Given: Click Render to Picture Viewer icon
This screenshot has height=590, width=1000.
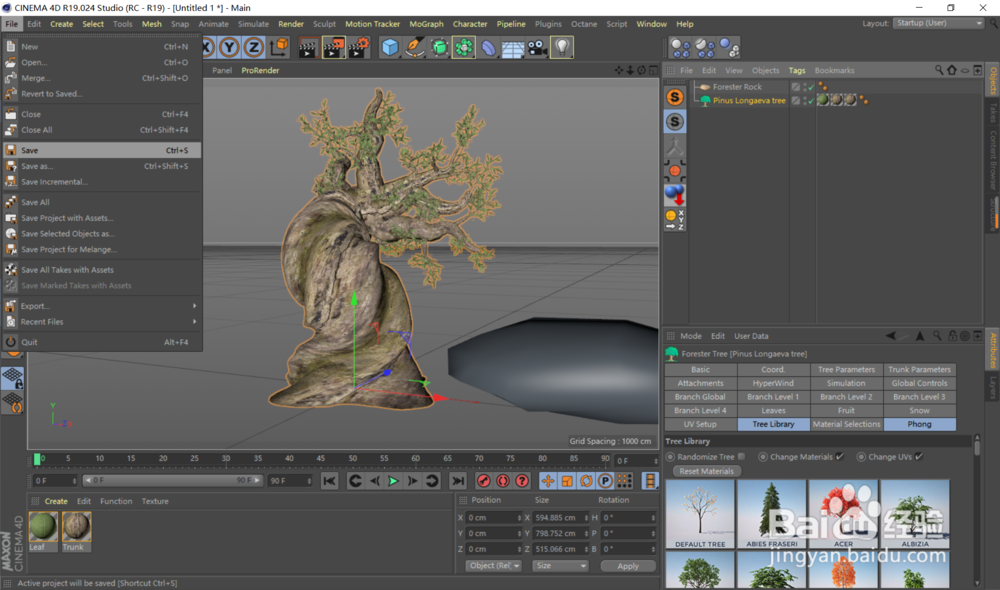Looking at the screenshot, I should click(333, 47).
